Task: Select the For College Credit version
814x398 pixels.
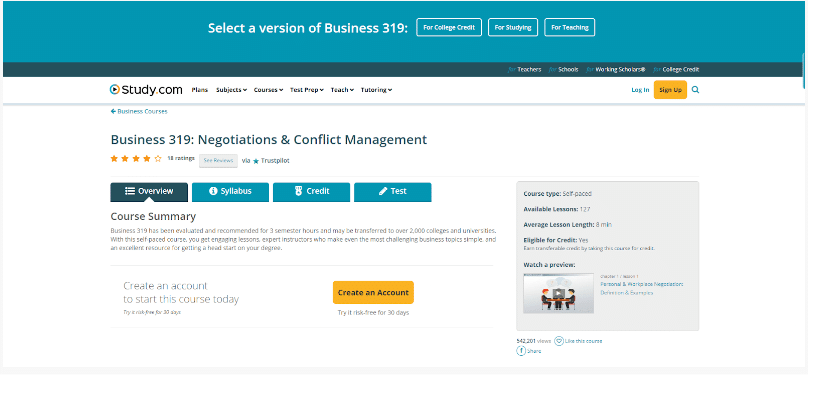Action: [449, 28]
